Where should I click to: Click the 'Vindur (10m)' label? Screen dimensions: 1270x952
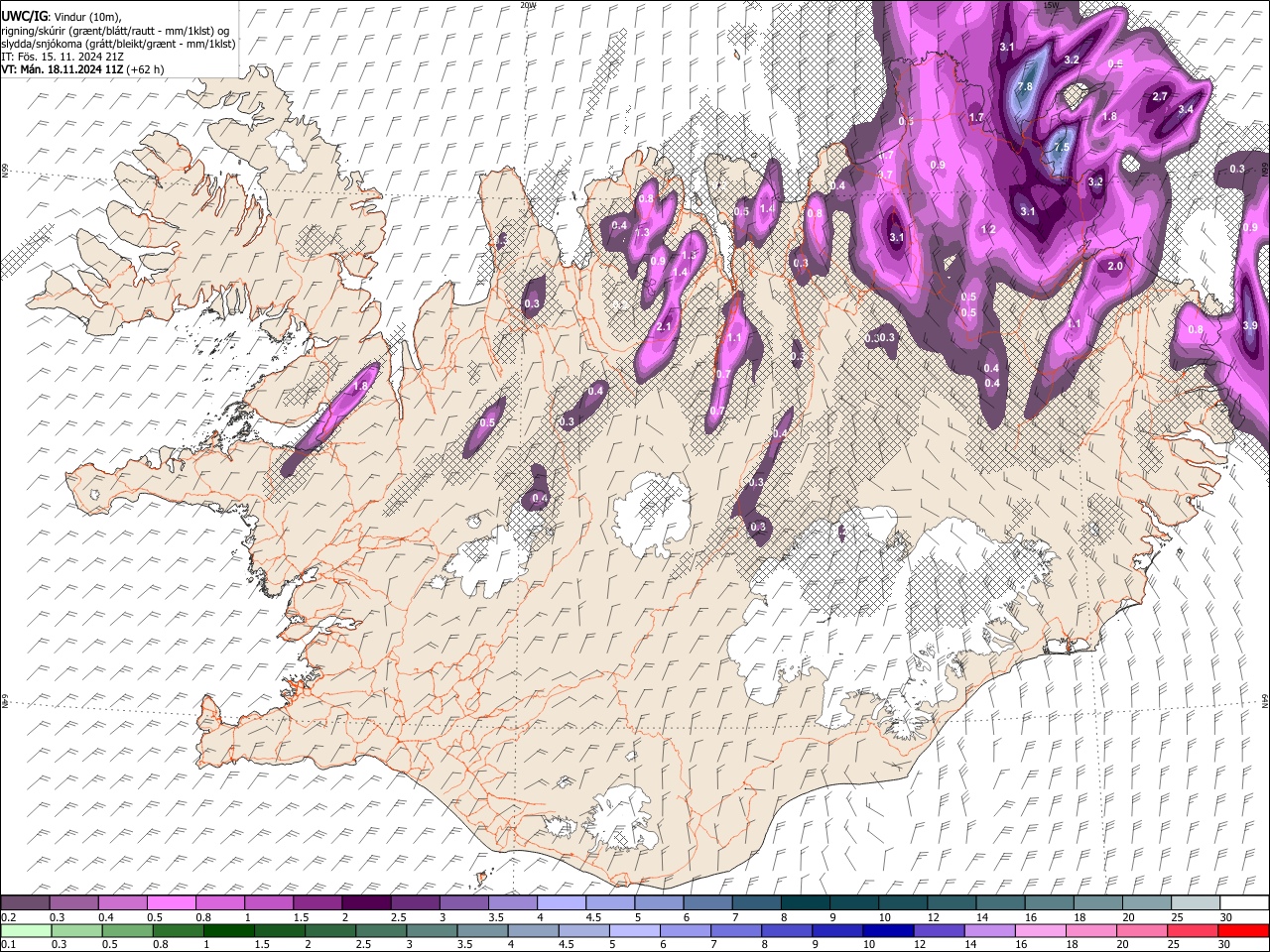pos(87,17)
